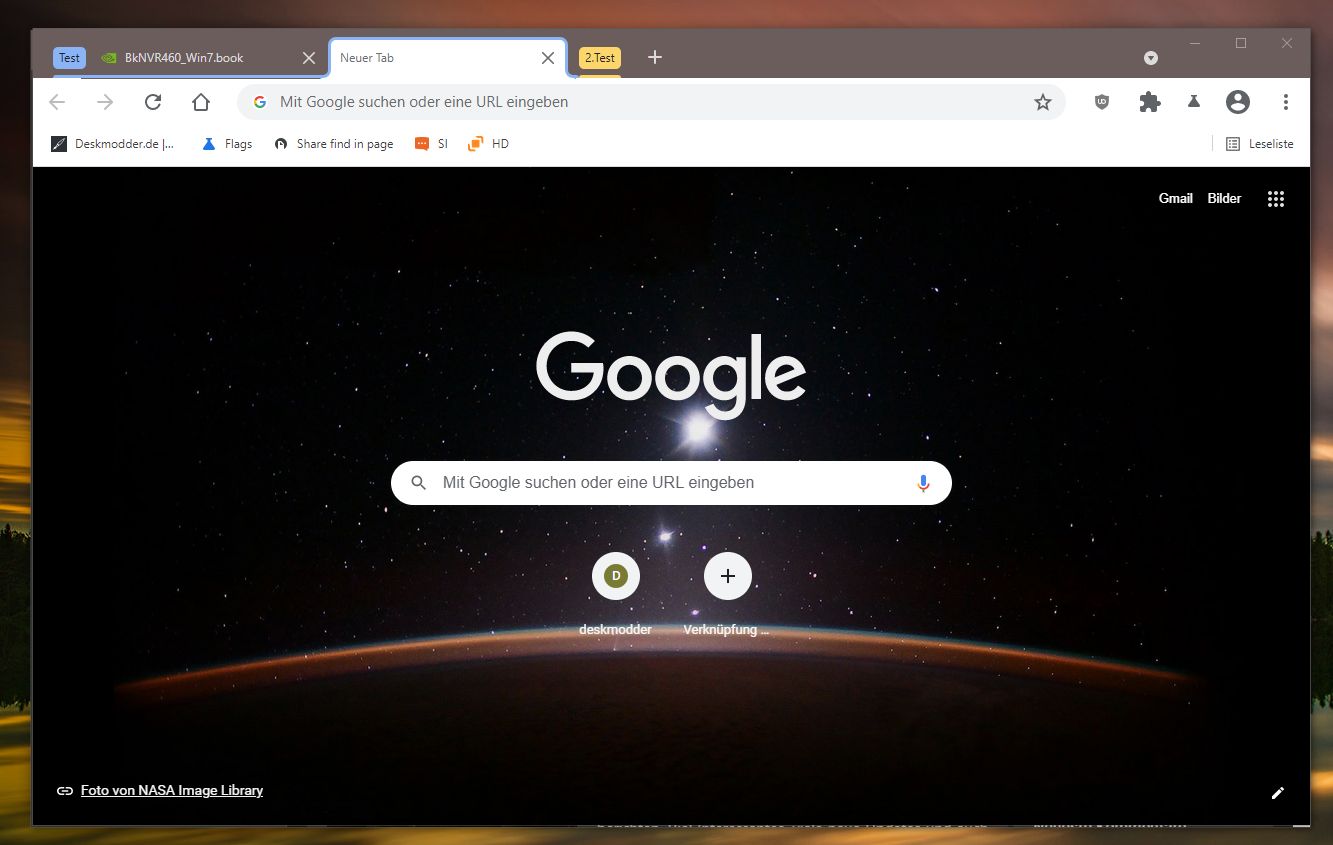Reload the page
This screenshot has height=845, width=1333.
click(x=153, y=102)
